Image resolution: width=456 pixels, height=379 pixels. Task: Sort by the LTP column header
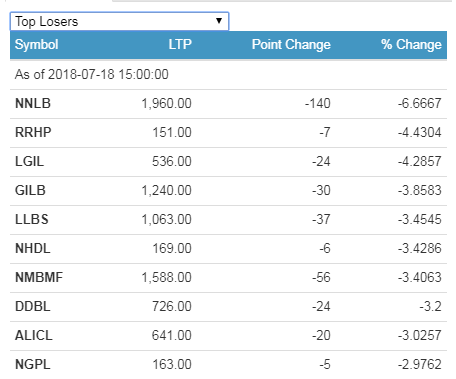180,44
